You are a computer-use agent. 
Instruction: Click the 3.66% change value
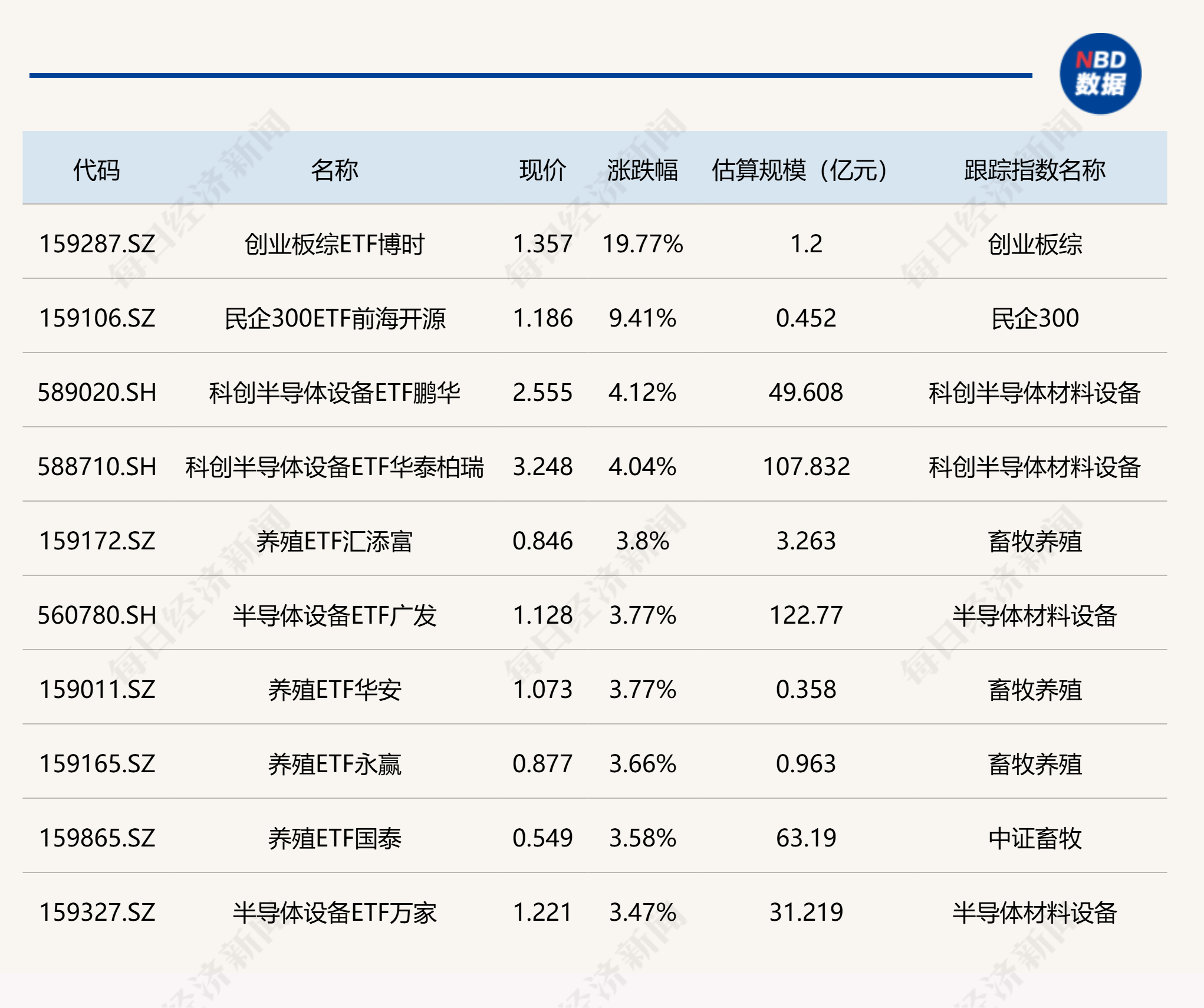[643, 764]
